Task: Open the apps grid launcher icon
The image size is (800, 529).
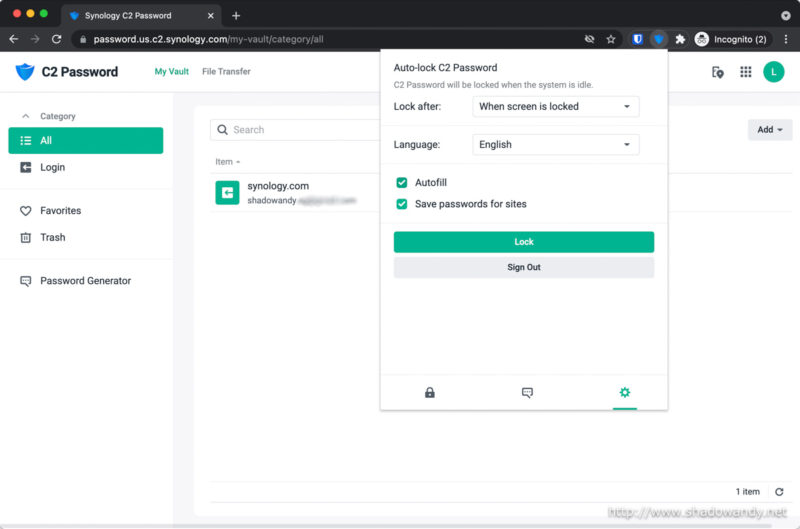Action: click(x=745, y=72)
